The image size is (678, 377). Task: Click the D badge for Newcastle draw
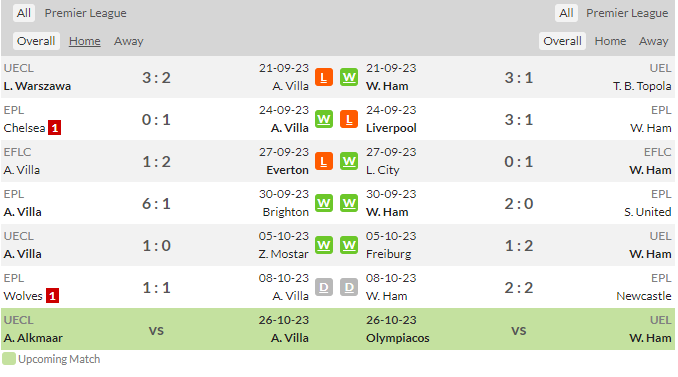(x=349, y=287)
